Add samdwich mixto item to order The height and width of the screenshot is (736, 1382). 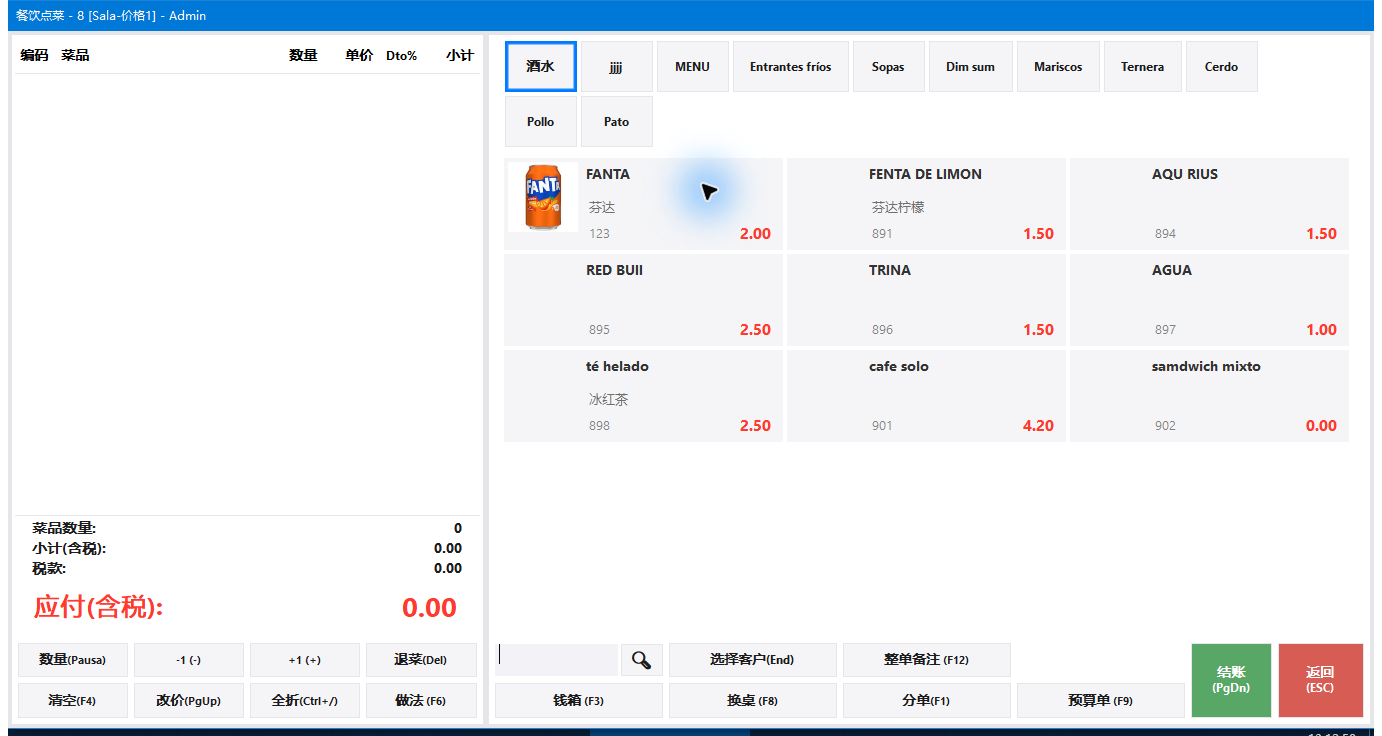coord(1209,396)
